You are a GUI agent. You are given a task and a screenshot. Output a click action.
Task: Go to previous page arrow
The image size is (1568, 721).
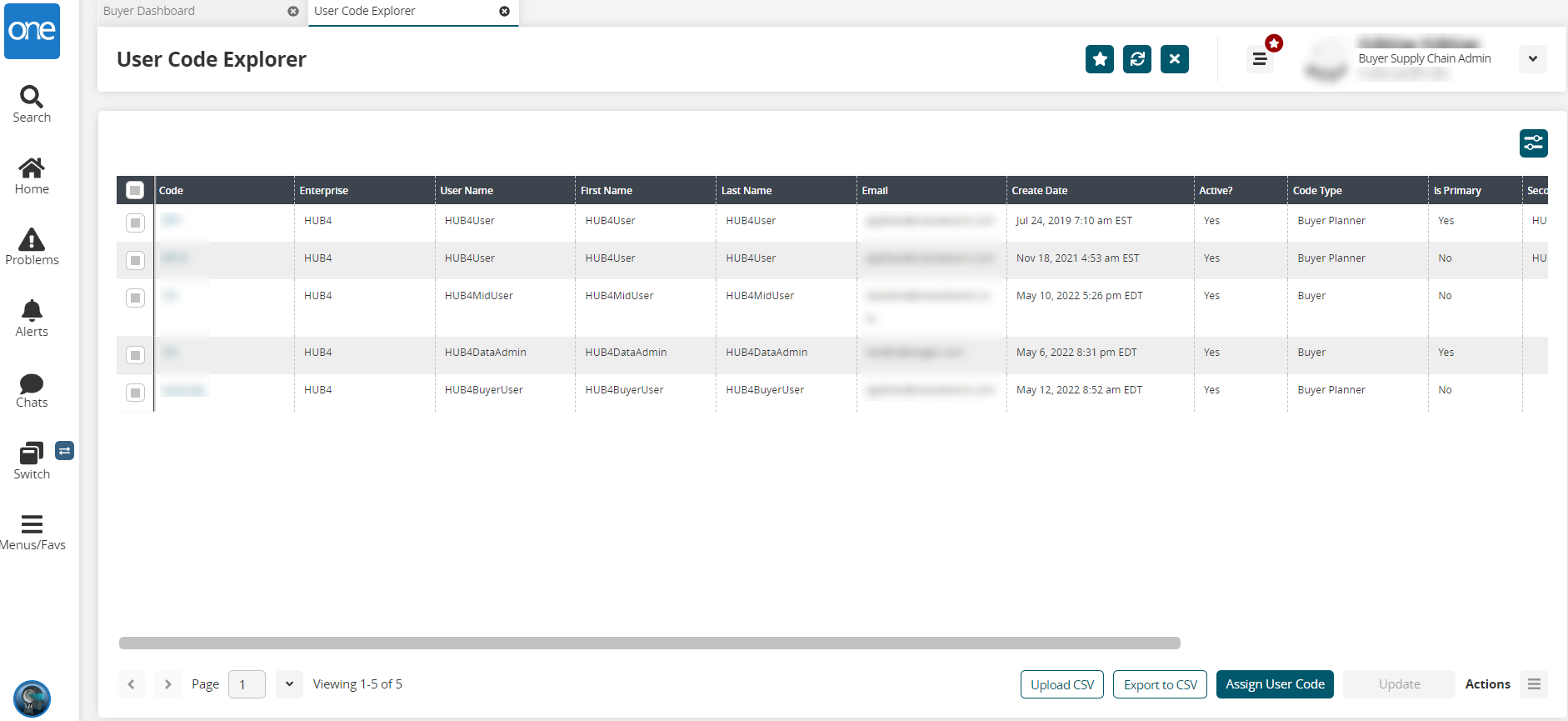(131, 684)
